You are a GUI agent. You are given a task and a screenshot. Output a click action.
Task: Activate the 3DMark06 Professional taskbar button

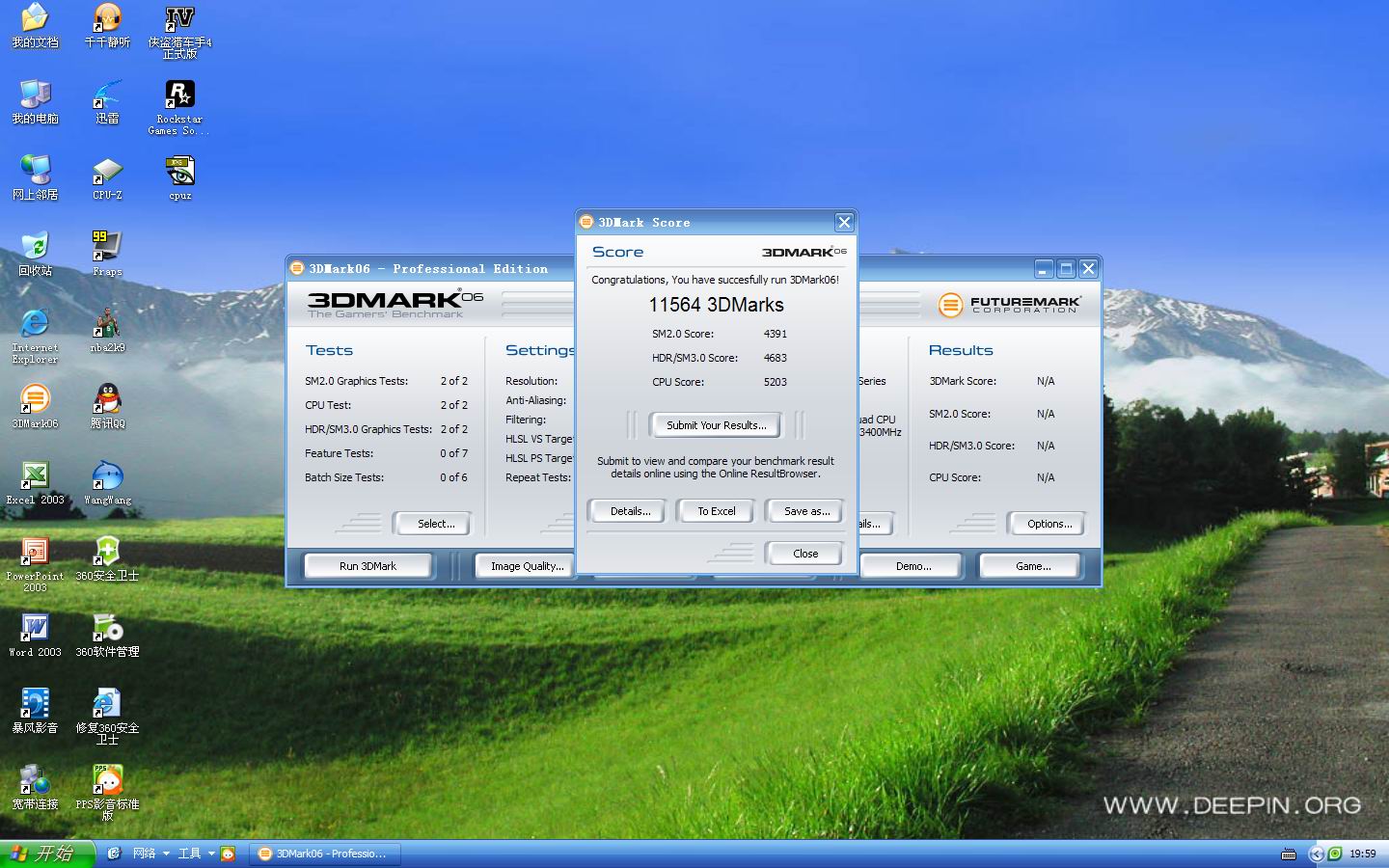coord(324,854)
